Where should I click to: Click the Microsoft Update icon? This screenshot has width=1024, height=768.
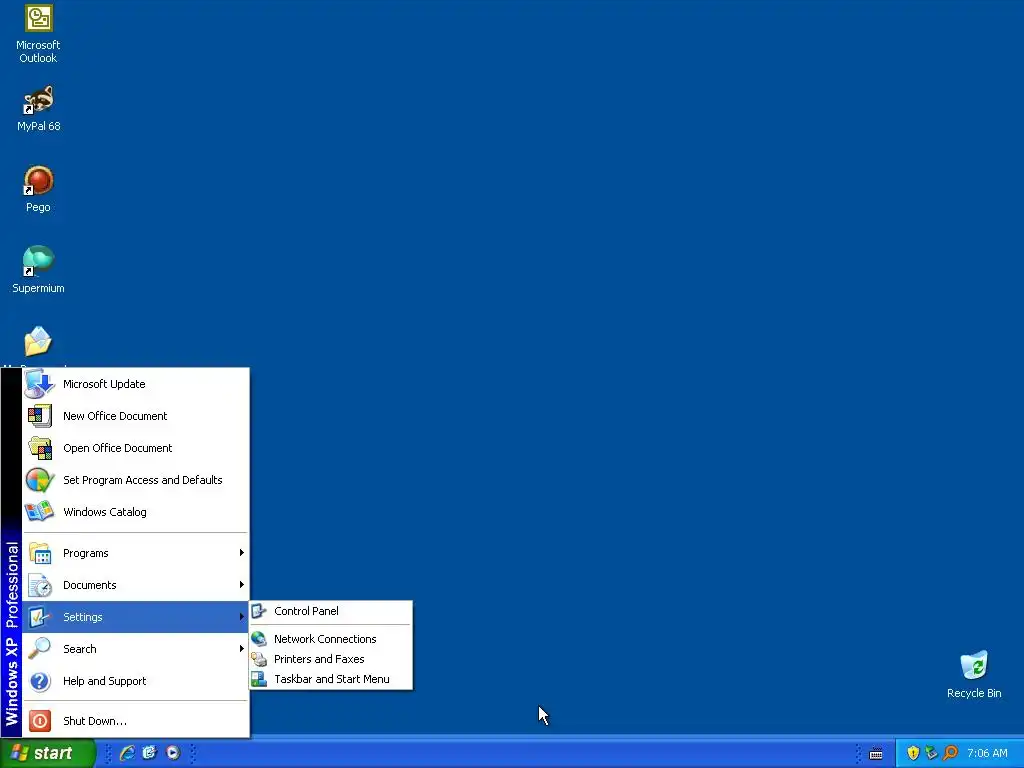39,384
